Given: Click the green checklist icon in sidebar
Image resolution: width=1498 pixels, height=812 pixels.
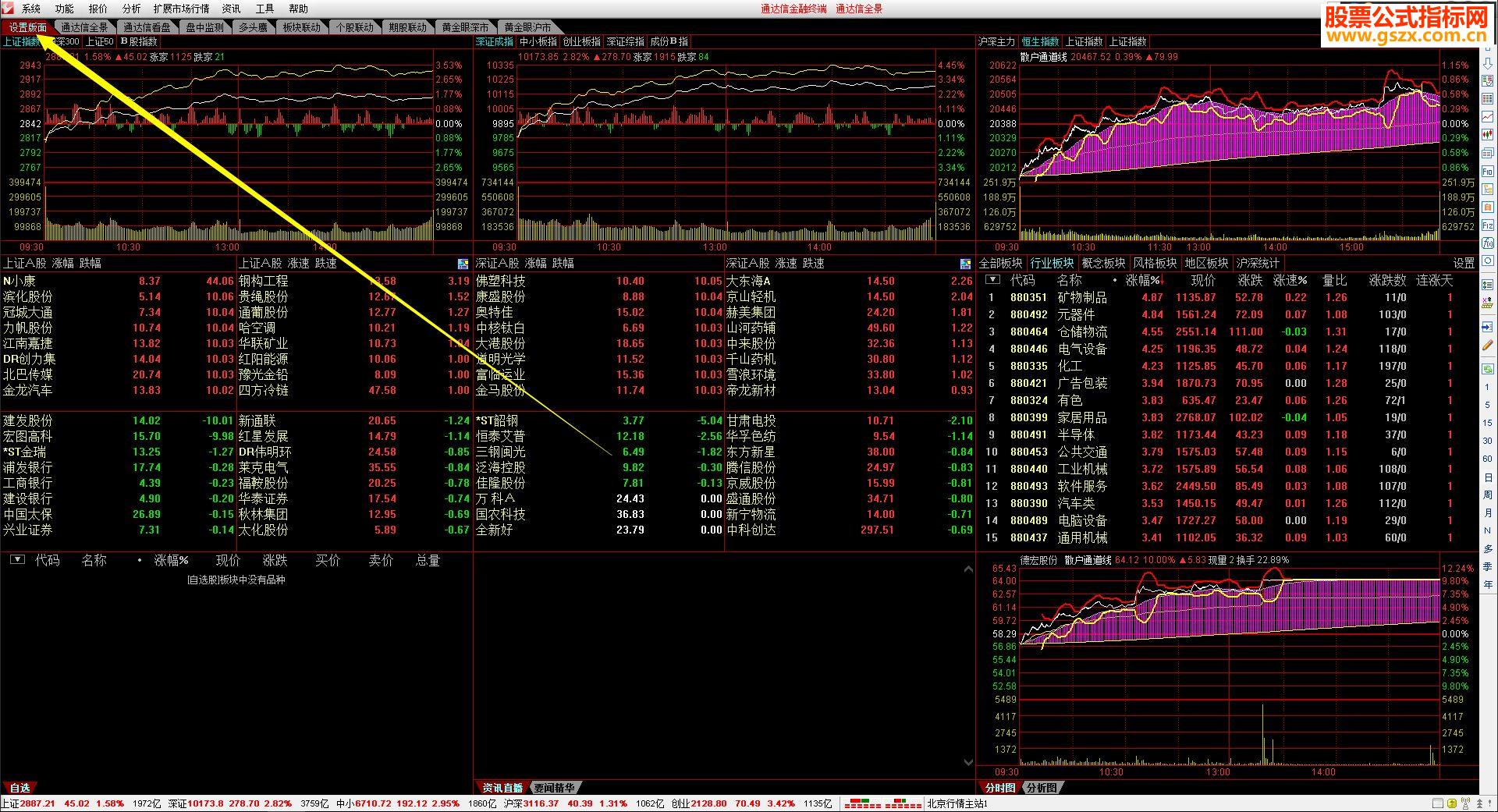Looking at the screenshot, I should tap(1487, 285).
